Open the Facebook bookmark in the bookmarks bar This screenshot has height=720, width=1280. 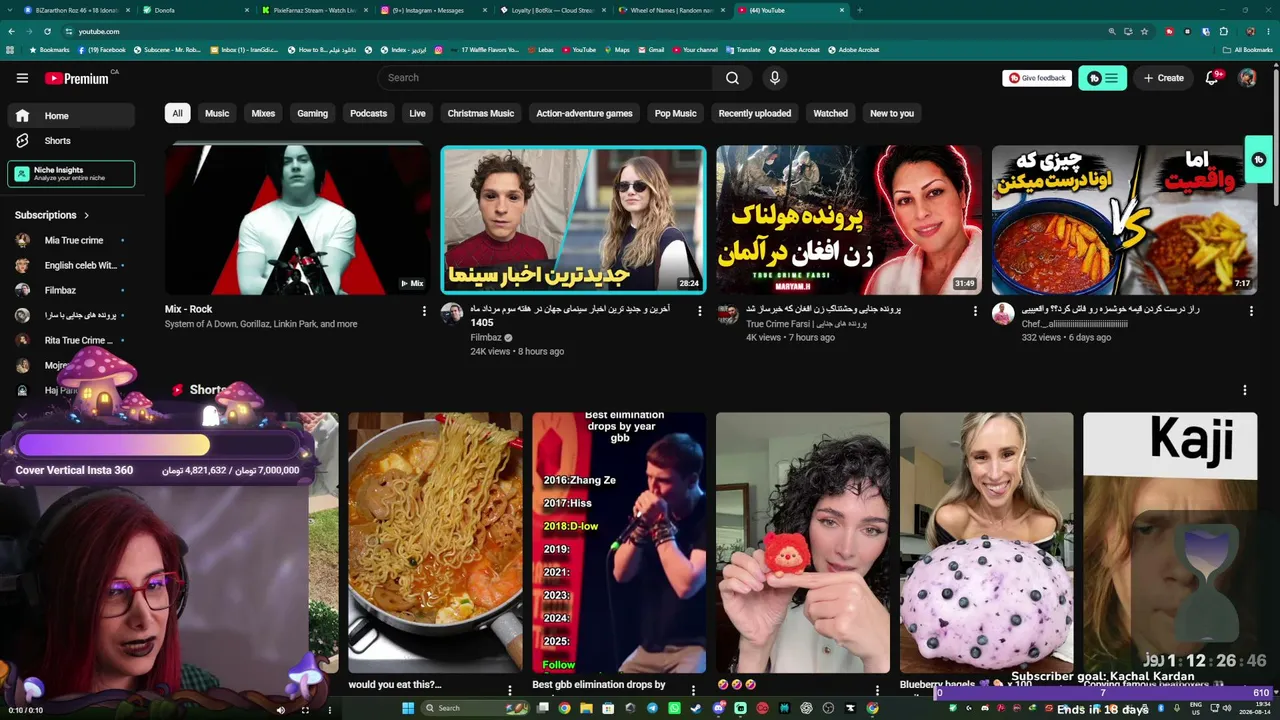click(101, 50)
